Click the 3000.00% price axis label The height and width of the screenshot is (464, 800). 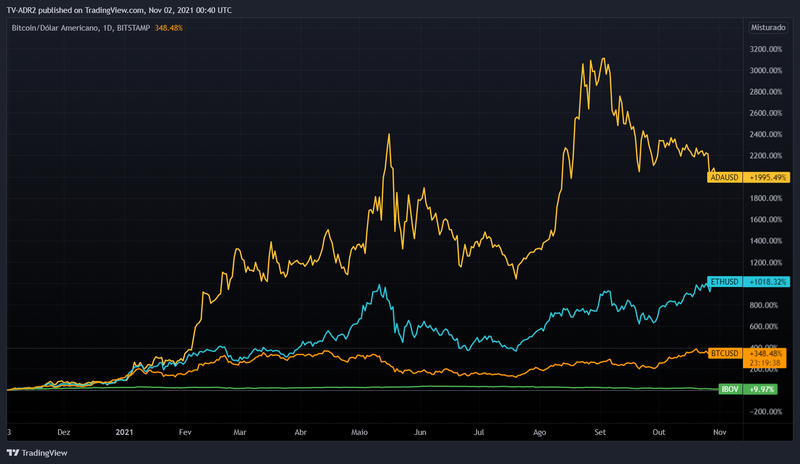pos(766,70)
